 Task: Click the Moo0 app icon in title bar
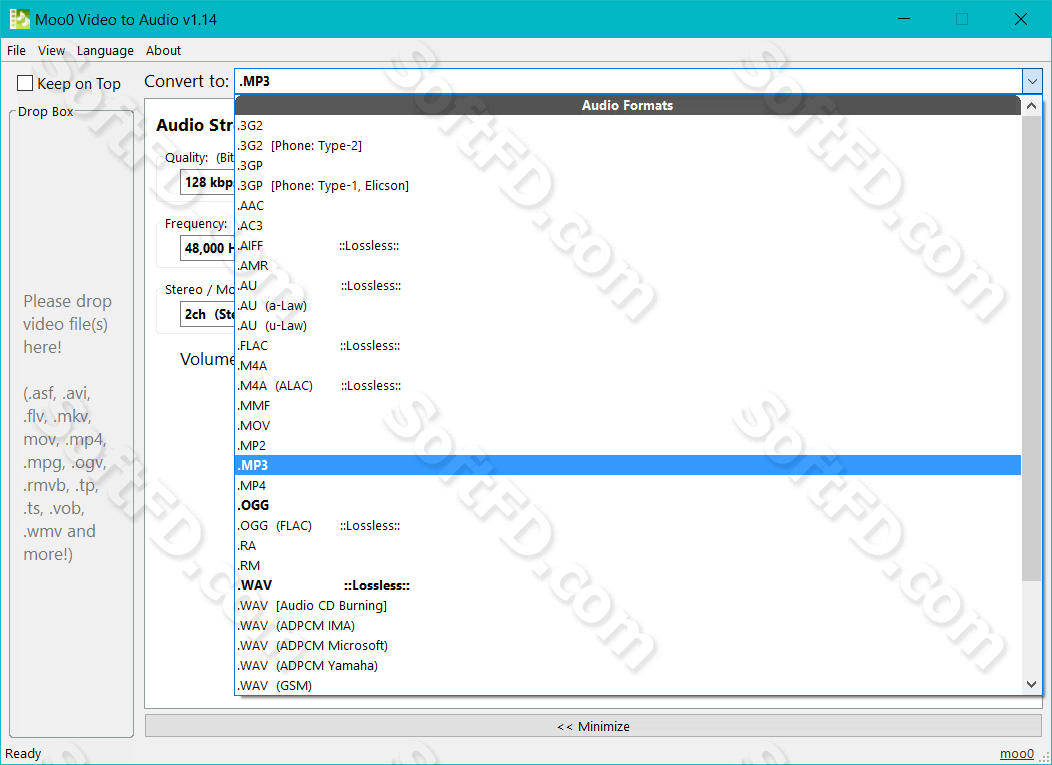19,19
